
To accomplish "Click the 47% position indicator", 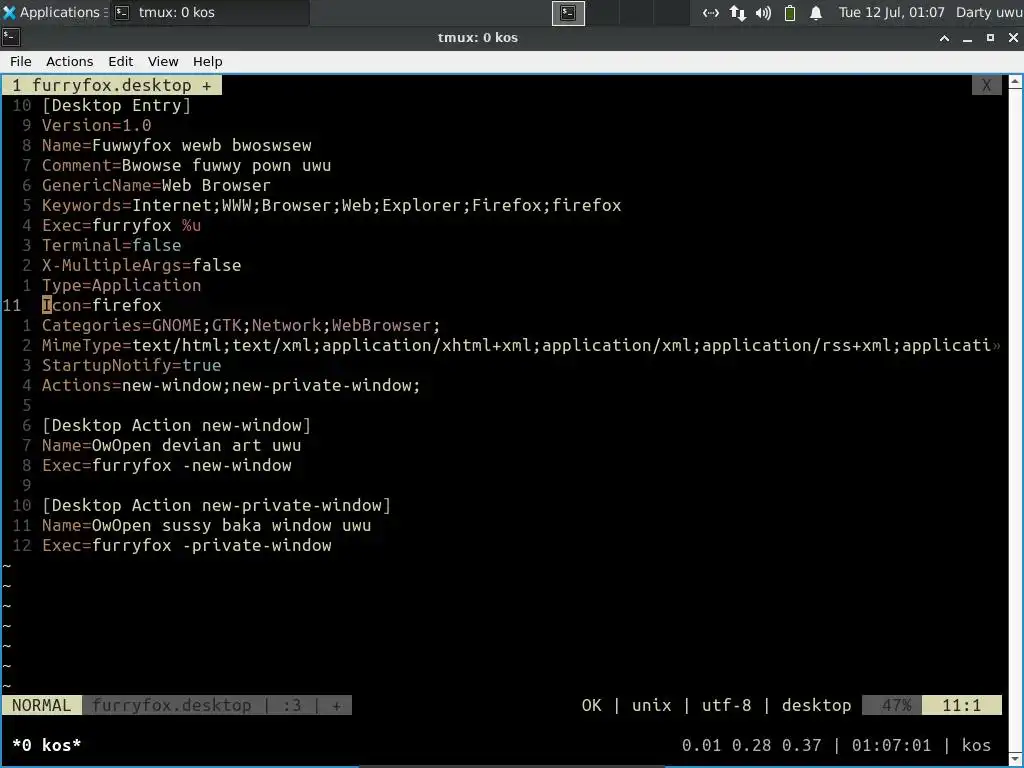I will point(892,705).
